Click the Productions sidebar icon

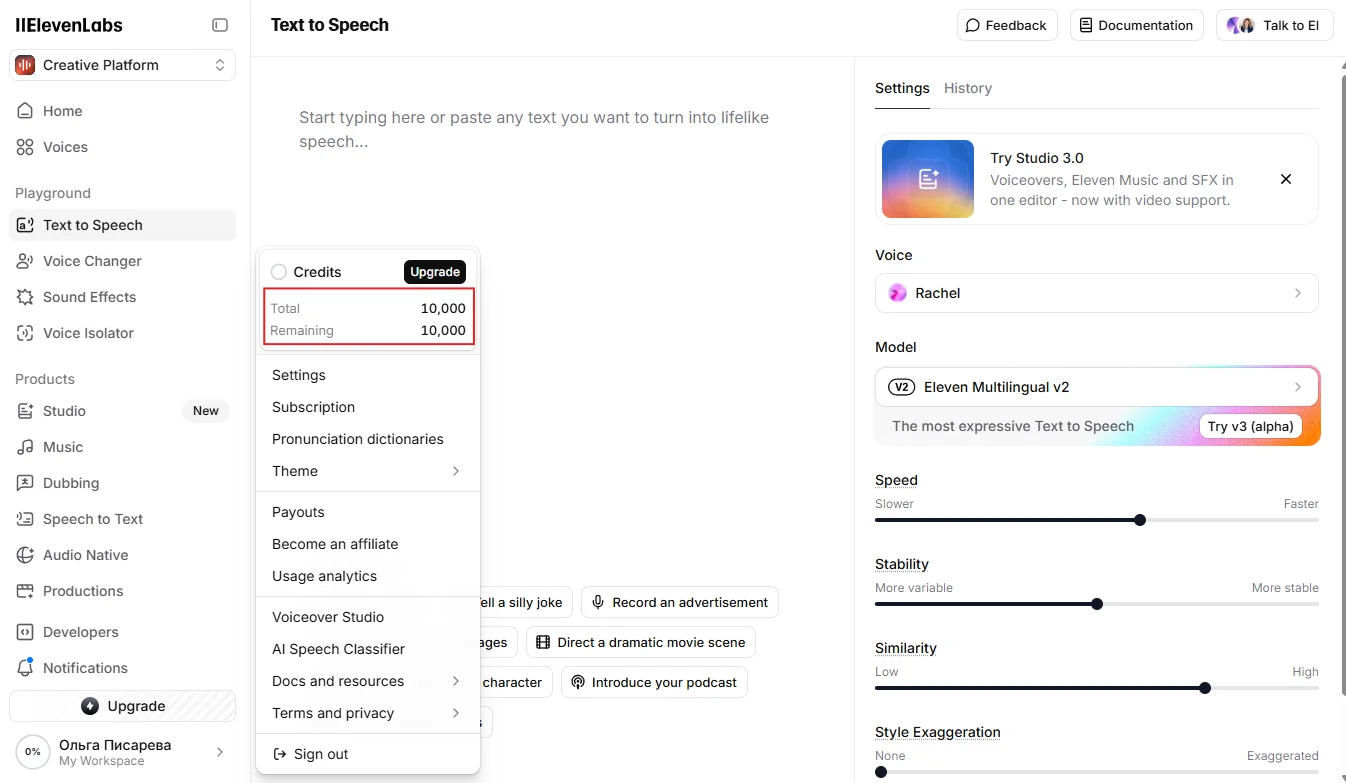pos(25,591)
